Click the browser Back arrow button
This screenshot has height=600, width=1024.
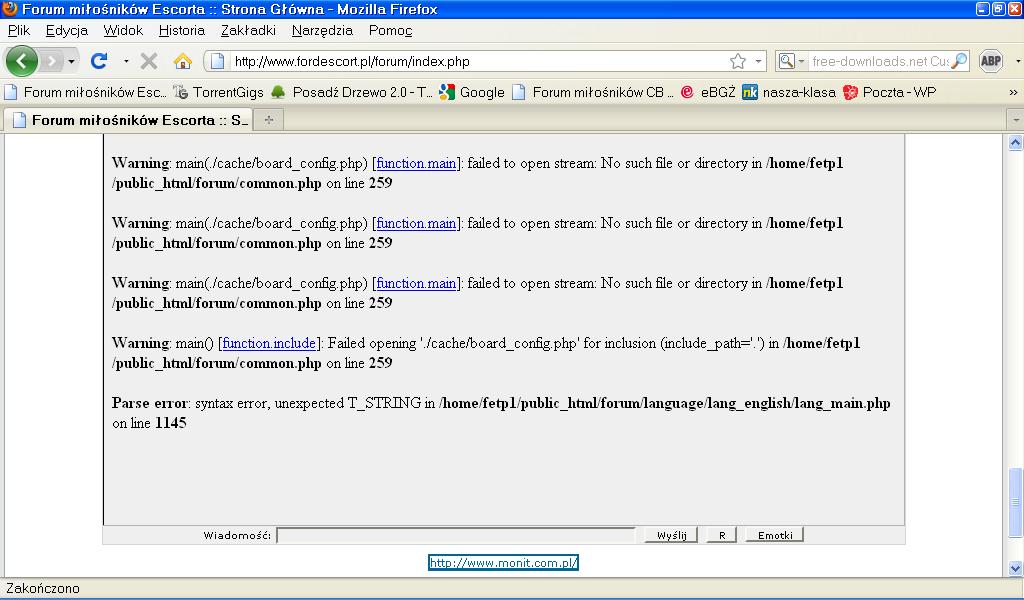22,61
